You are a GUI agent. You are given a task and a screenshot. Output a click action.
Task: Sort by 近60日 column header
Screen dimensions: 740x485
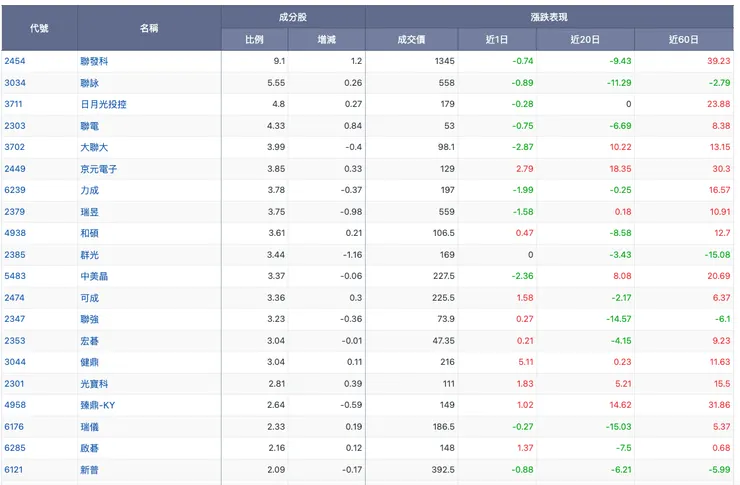coord(684,40)
